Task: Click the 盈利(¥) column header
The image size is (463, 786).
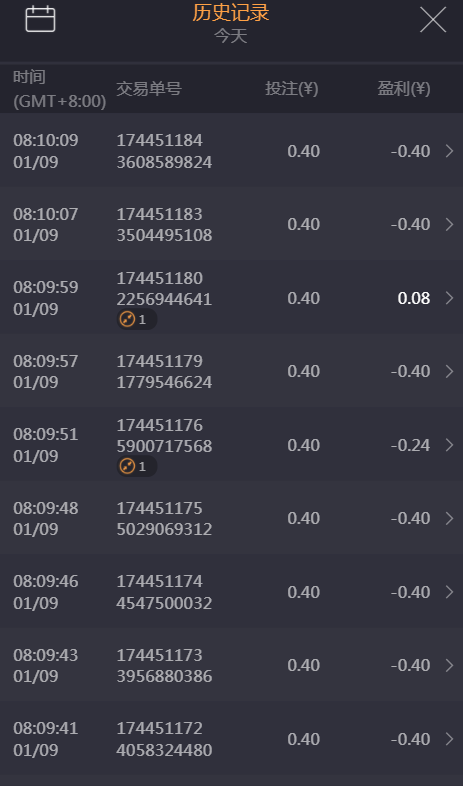Action: pyautogui.click(x=404, y=89)
